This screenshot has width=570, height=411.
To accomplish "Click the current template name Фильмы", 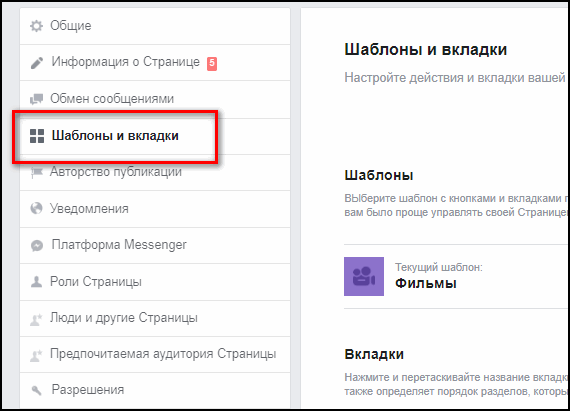I will 426,283.
